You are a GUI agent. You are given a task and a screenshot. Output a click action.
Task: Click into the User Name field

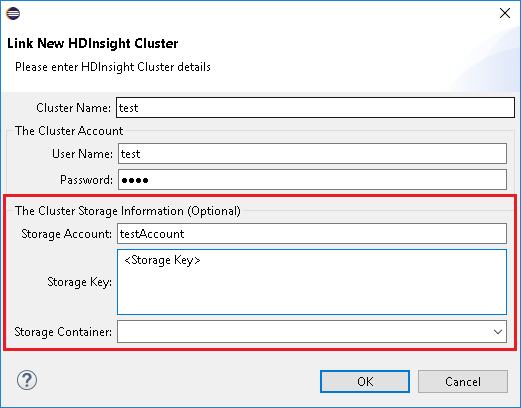[x=312, y=154]
